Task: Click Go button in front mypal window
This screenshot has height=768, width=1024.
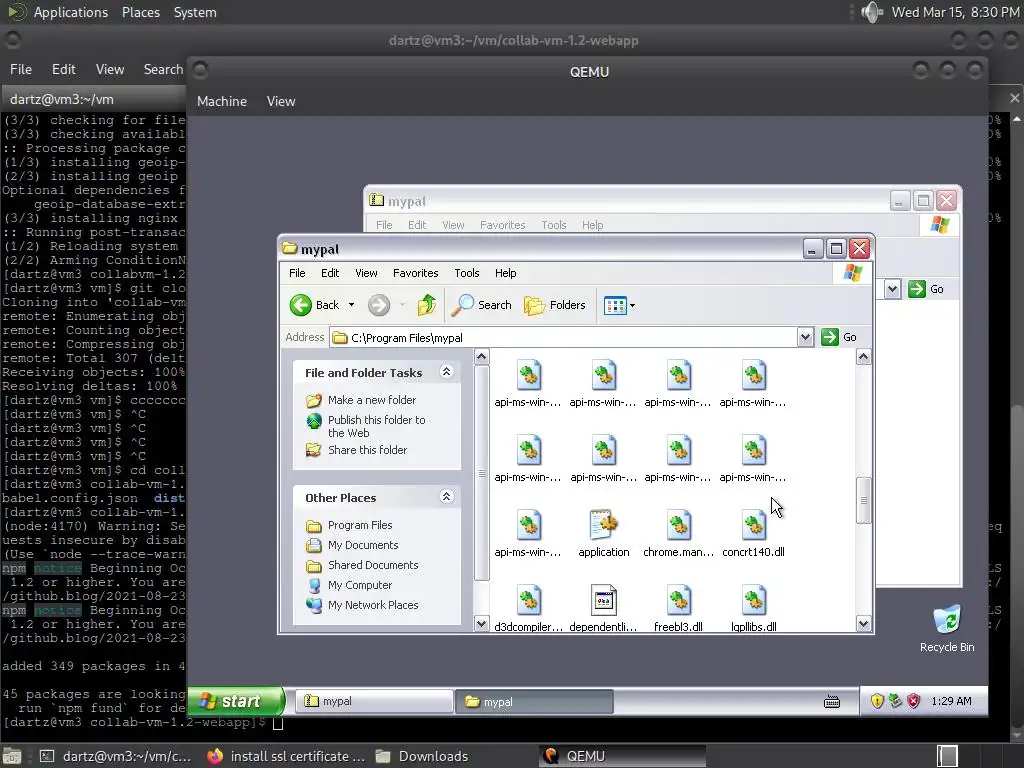Action: coord(839,337)
